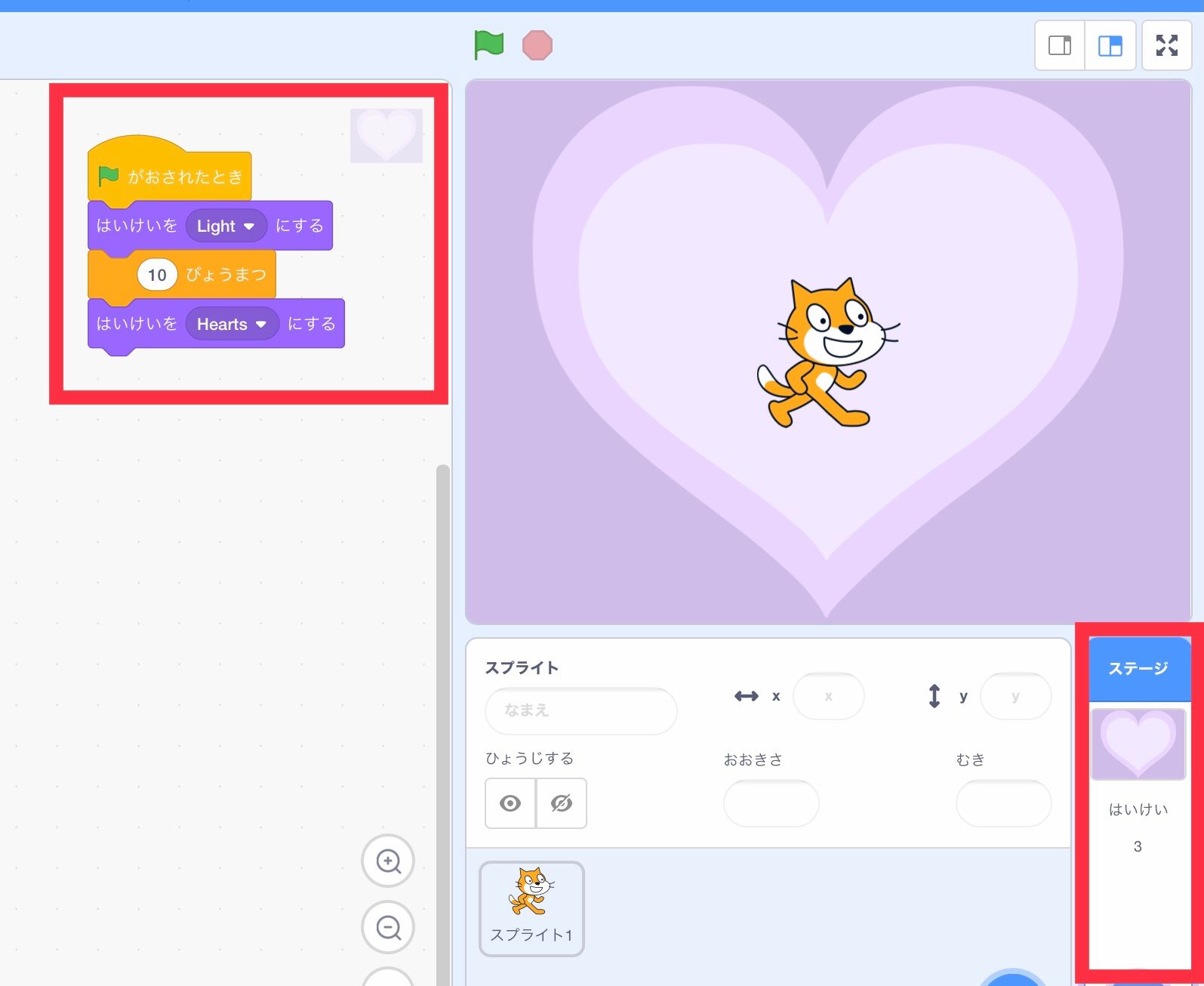Click the vertical y arrows icon
The image size is (1204, 986).
pyautogui.click(x=935, y=695)
